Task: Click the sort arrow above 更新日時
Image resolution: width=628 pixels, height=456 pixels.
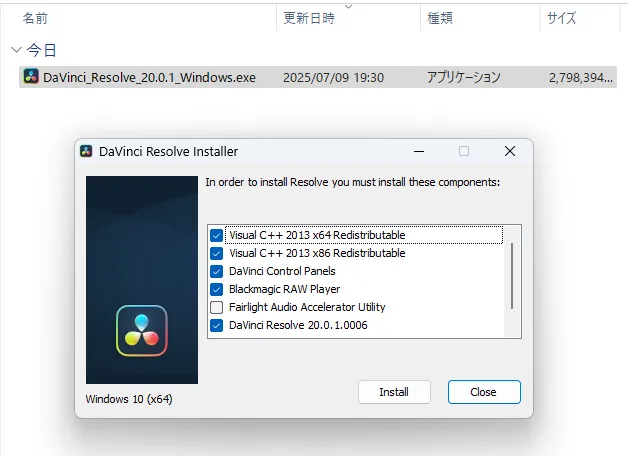Action: (348, 7)
